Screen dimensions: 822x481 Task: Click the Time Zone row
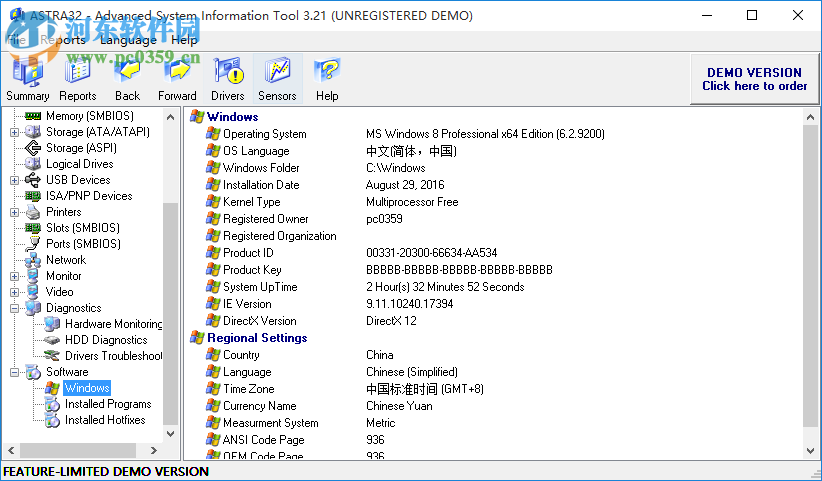coord(345,389)
